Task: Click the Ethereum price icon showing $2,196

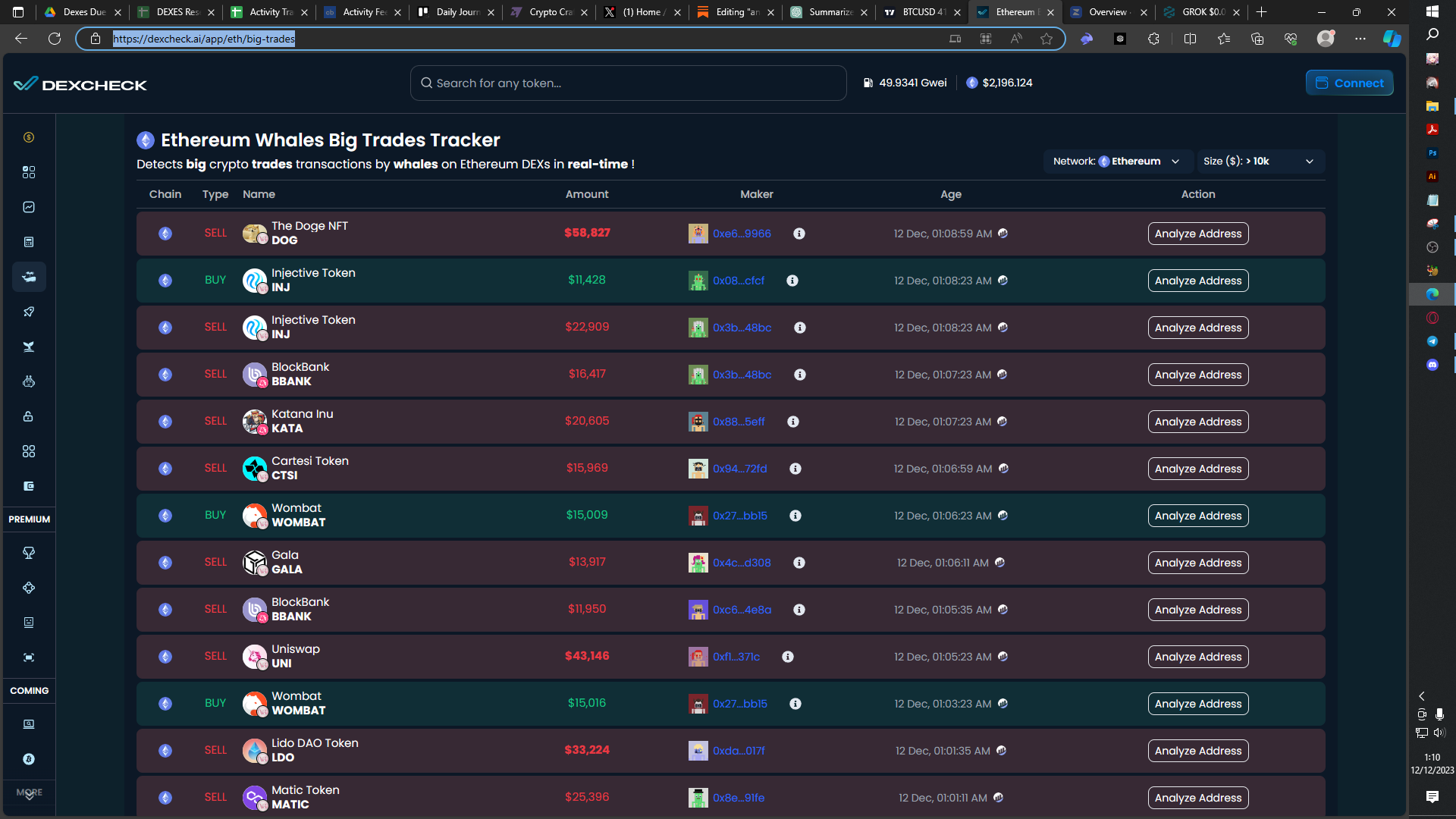Action: [973, 83]
